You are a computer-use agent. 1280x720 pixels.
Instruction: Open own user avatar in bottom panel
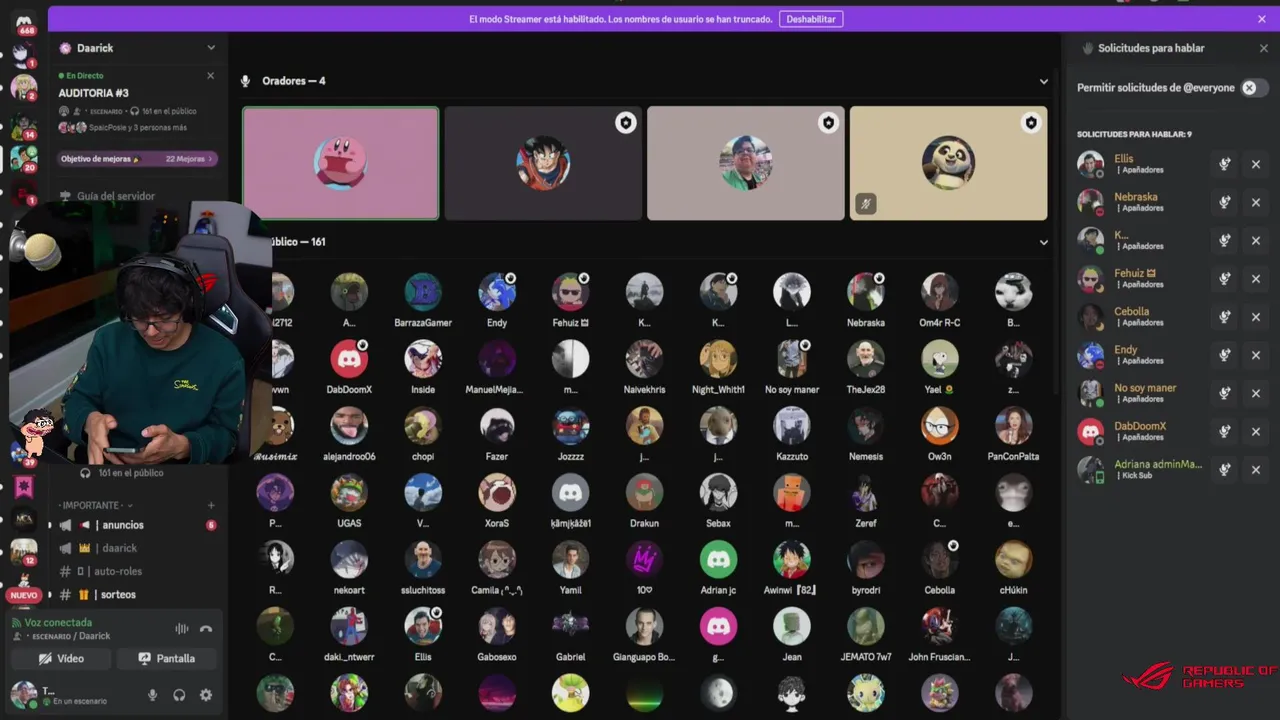pos(23,694)
